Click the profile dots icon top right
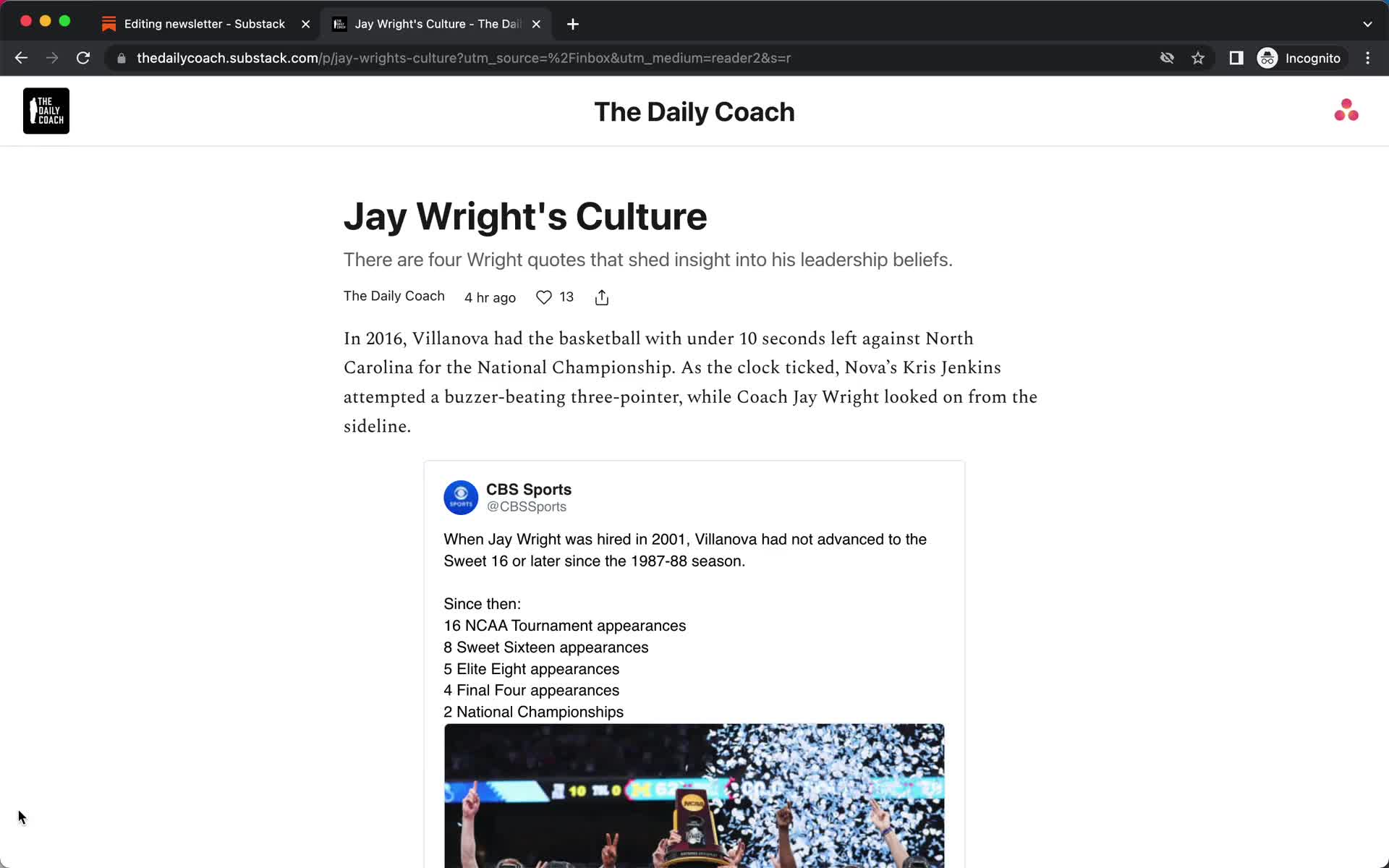 (1346, 110)
